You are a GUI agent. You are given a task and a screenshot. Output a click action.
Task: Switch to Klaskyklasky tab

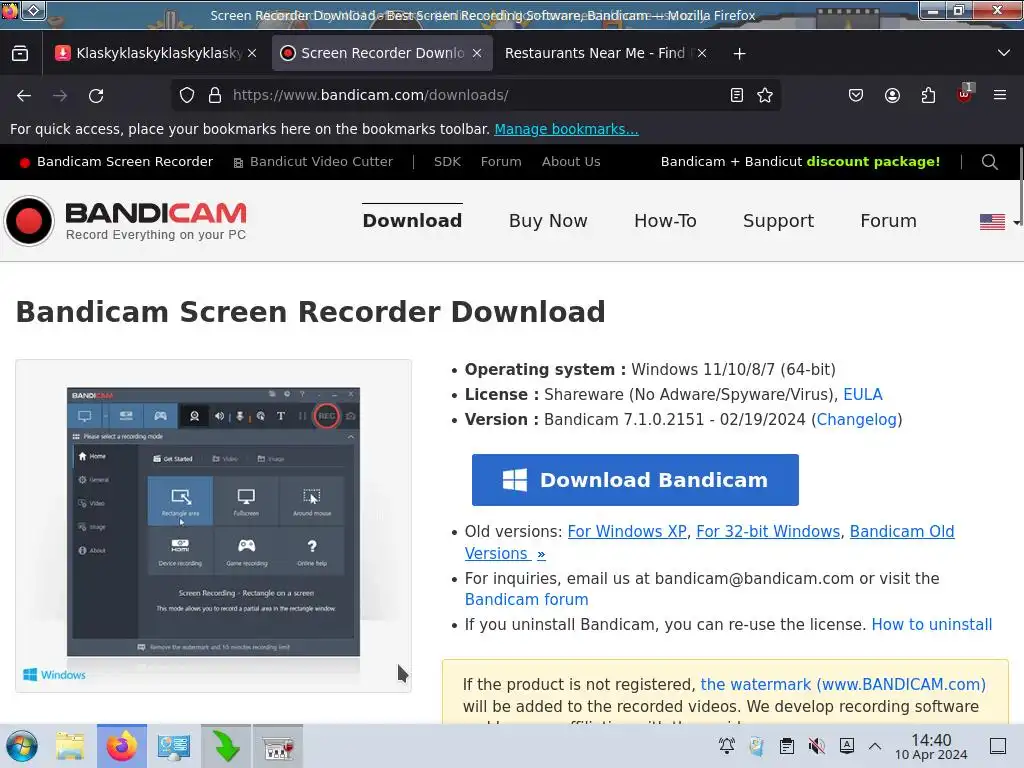(x=157, y=53)
